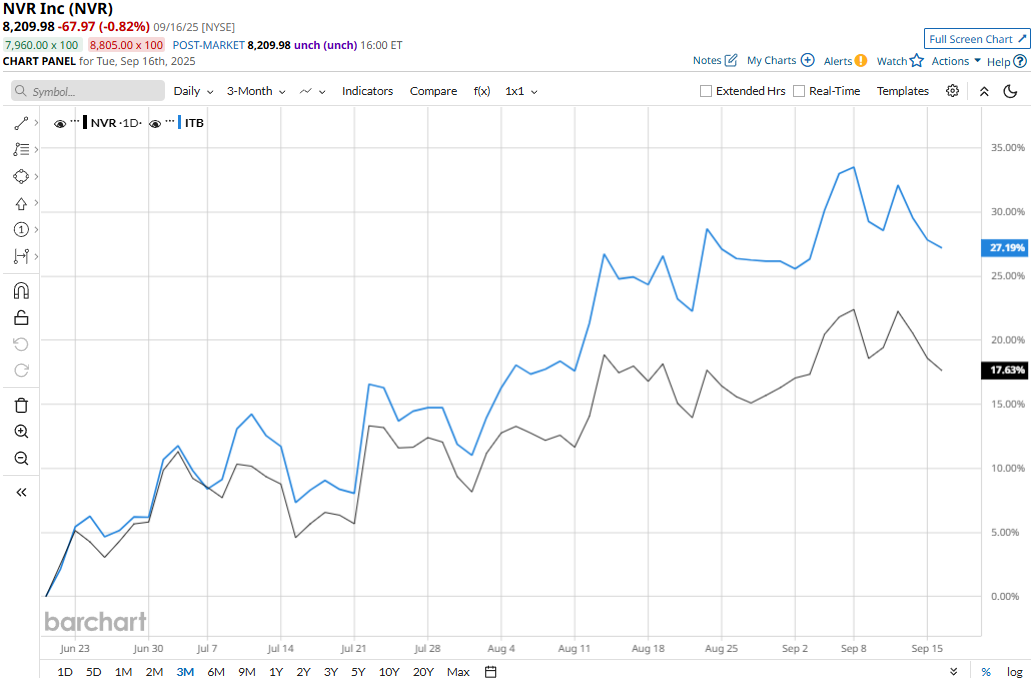Enable the Real-Time checkbox
The image size is (1032, 678).
(x=799, y=91)
